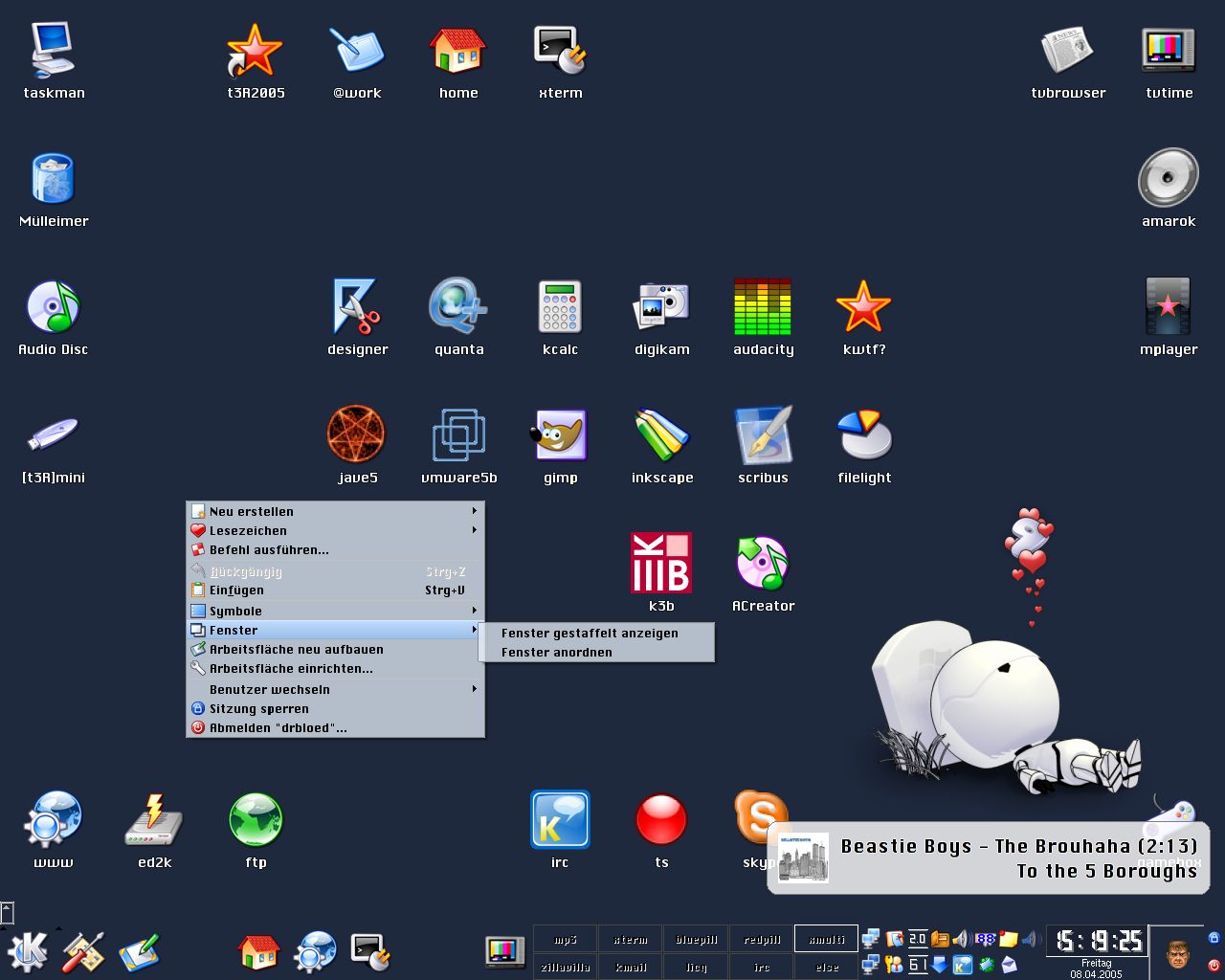1225x980 pixels.
Task: Select Fenster gestaffelt anzeigen
Action: pyautogui.click(x=590, y=633)
